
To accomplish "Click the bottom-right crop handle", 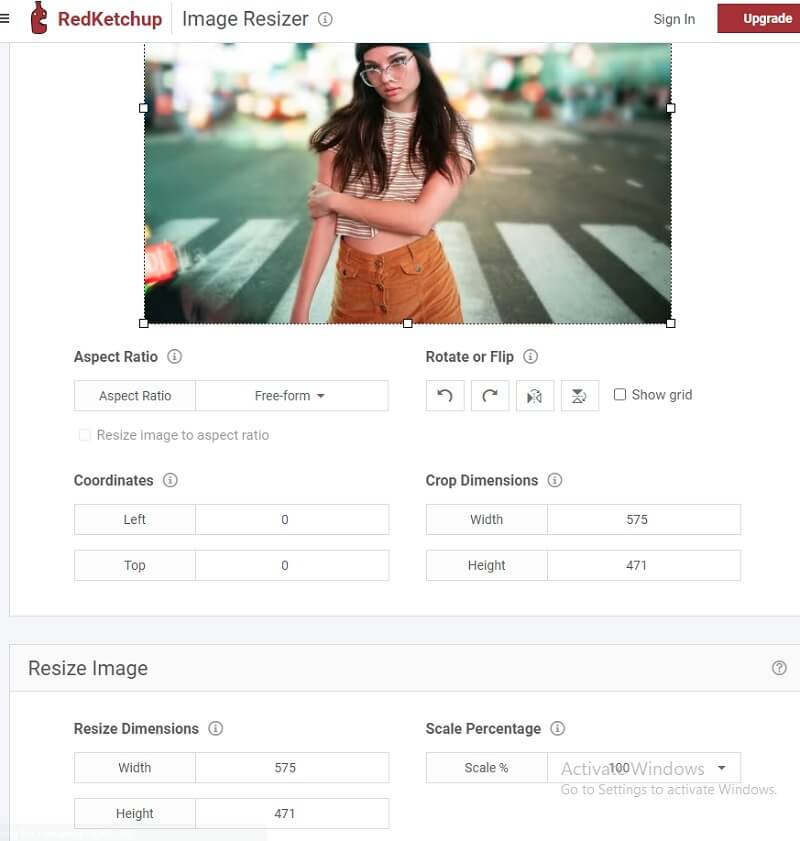I will coord(670,323).
